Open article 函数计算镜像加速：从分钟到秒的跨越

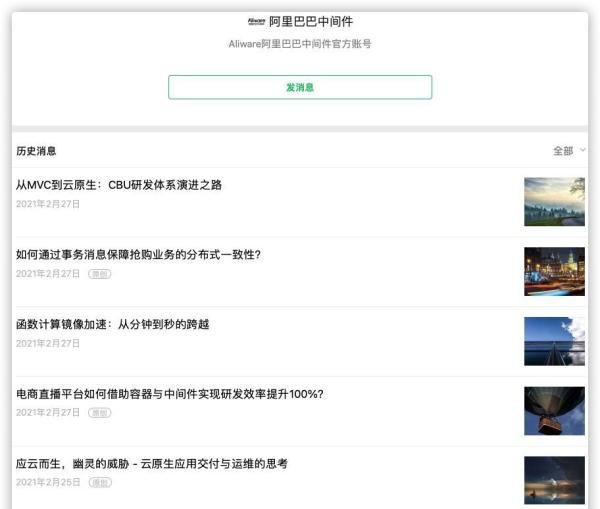(x=112, y=324)
